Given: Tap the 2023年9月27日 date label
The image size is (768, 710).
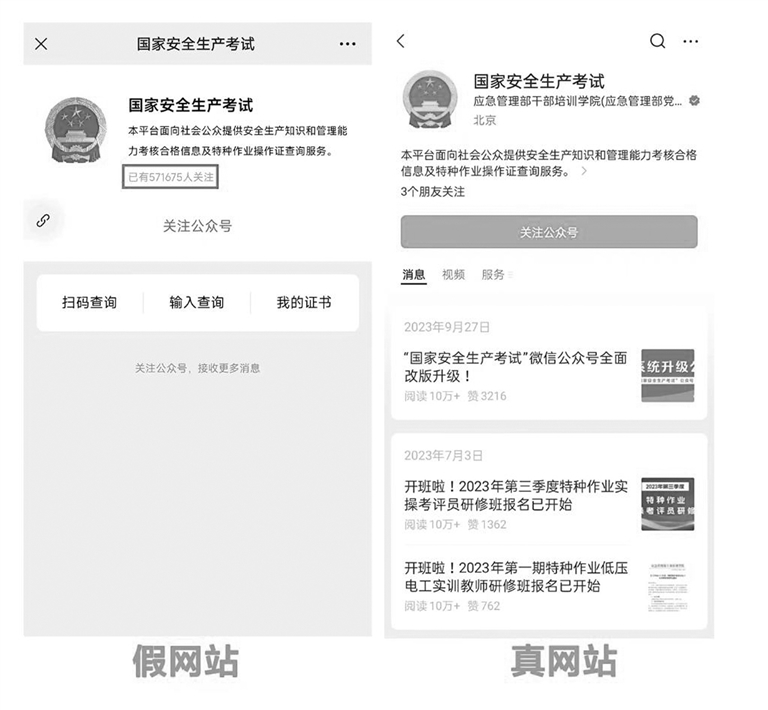Looking at the screenshot, I should coord(446,327).
